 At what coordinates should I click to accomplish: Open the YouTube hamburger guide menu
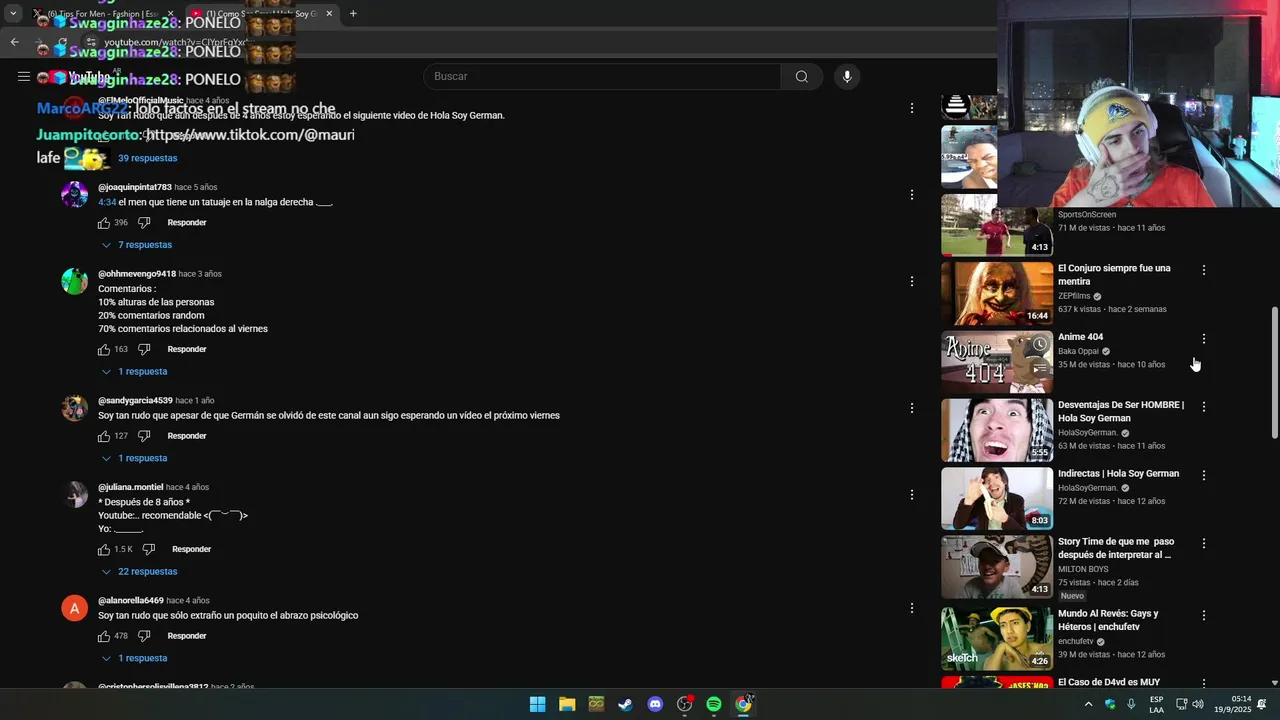click(24, 77)
